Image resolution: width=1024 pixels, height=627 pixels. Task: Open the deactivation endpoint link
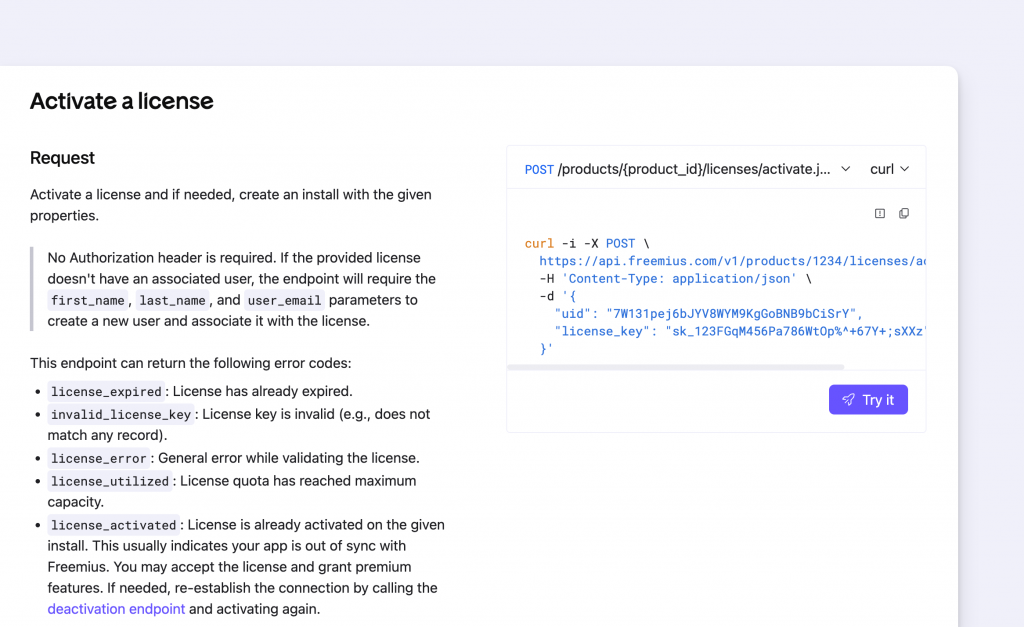point(116,608)
